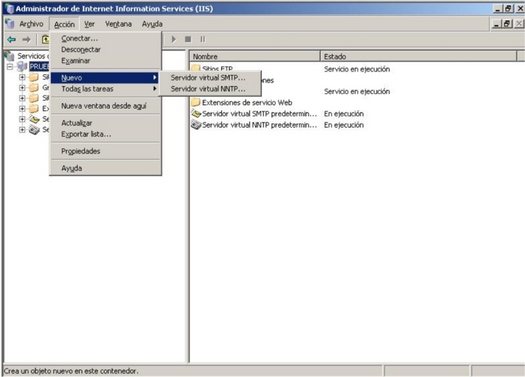Image resolution: width=525 pixels, height=377 pixels.
Task: Sort by the Estado column header
Action: pyautogui.click(x=419, y=56)
